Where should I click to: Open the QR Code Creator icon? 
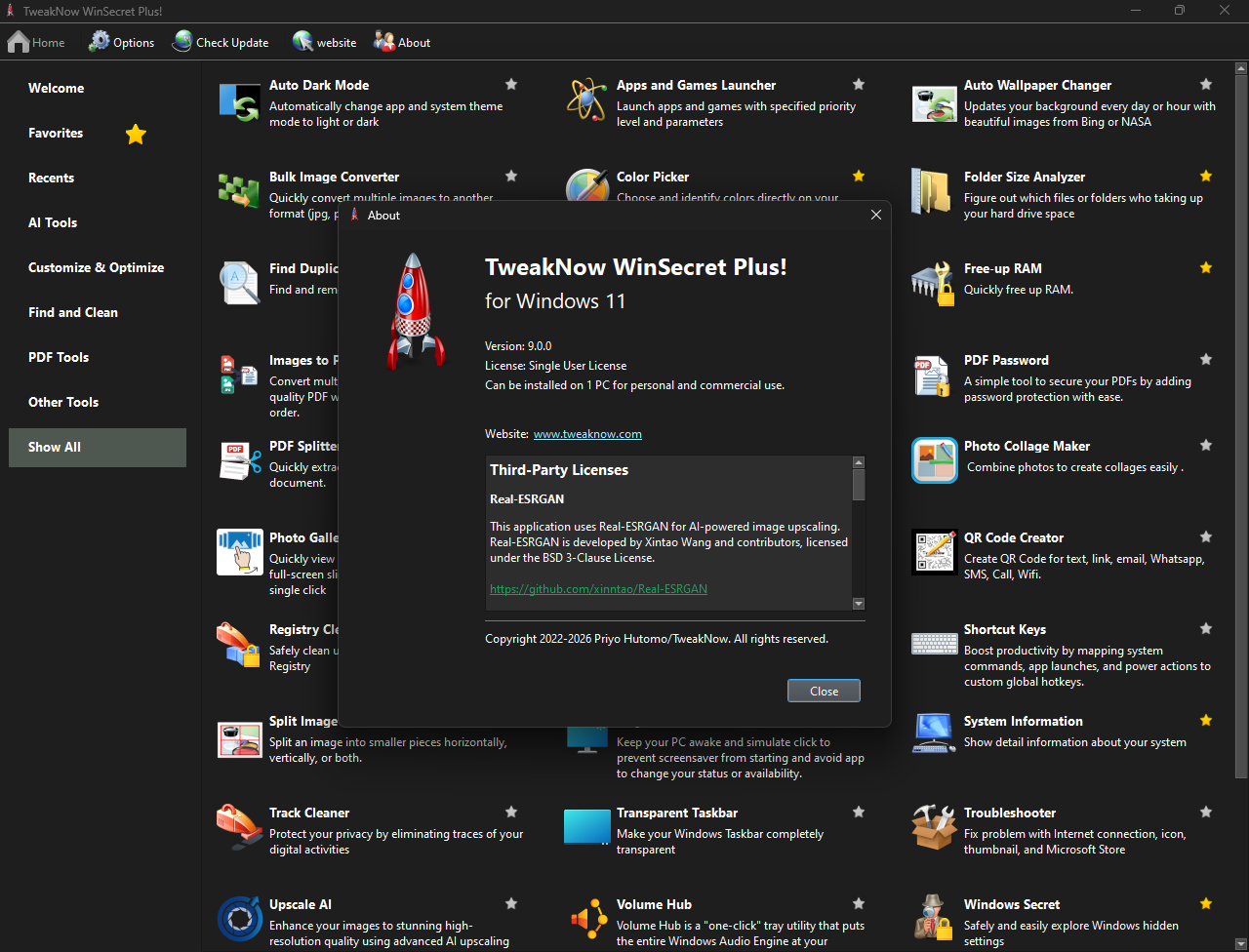tap(935, 552)
